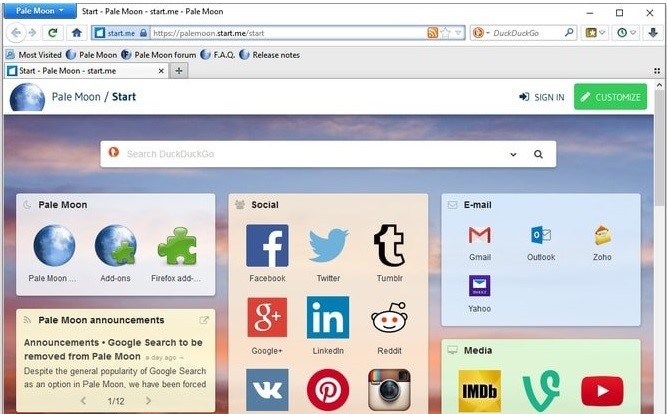Click the page search magnifier button
This screenshot has height=414, width=667.
coord(539,154)
